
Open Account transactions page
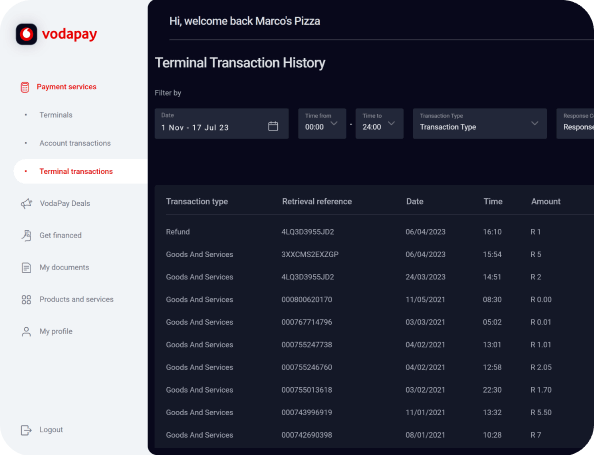click(75, 143)
